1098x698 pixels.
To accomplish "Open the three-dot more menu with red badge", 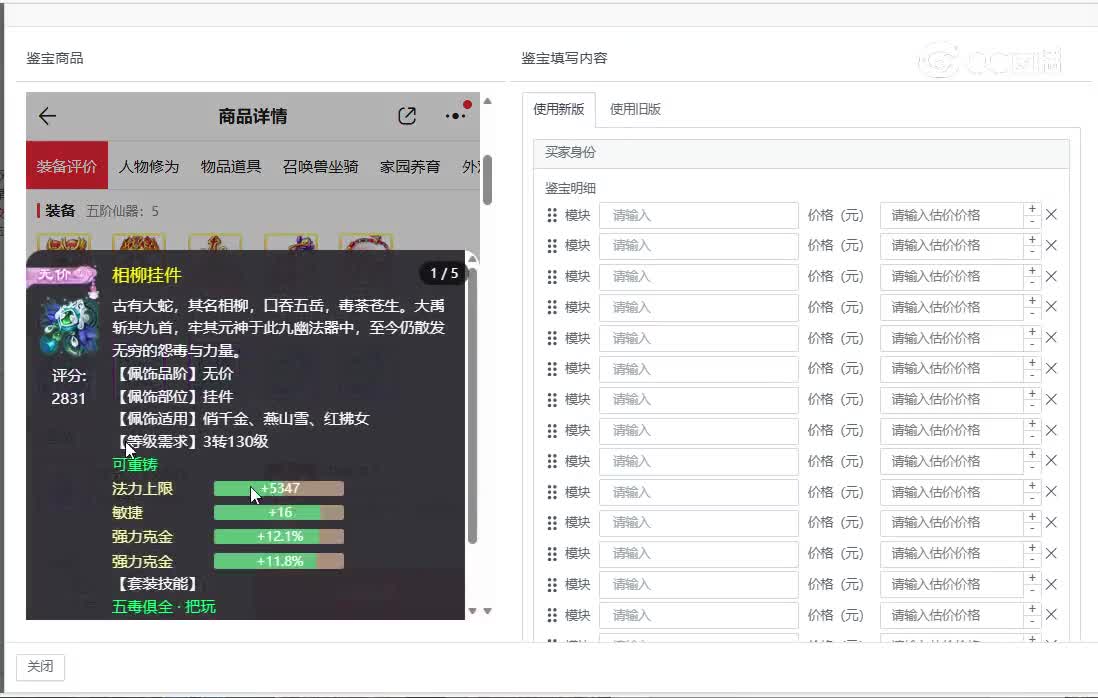I will pos(456,116).
